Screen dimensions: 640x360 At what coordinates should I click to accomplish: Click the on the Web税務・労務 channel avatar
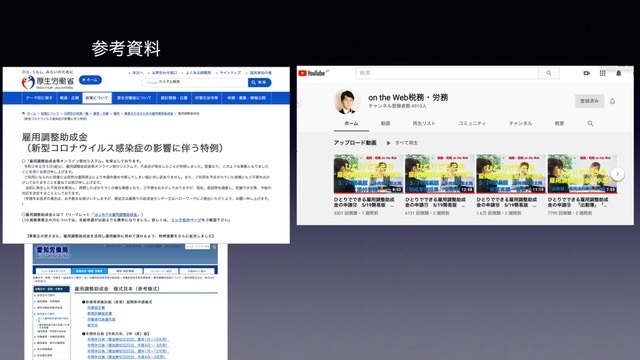[x=347, y=102]
